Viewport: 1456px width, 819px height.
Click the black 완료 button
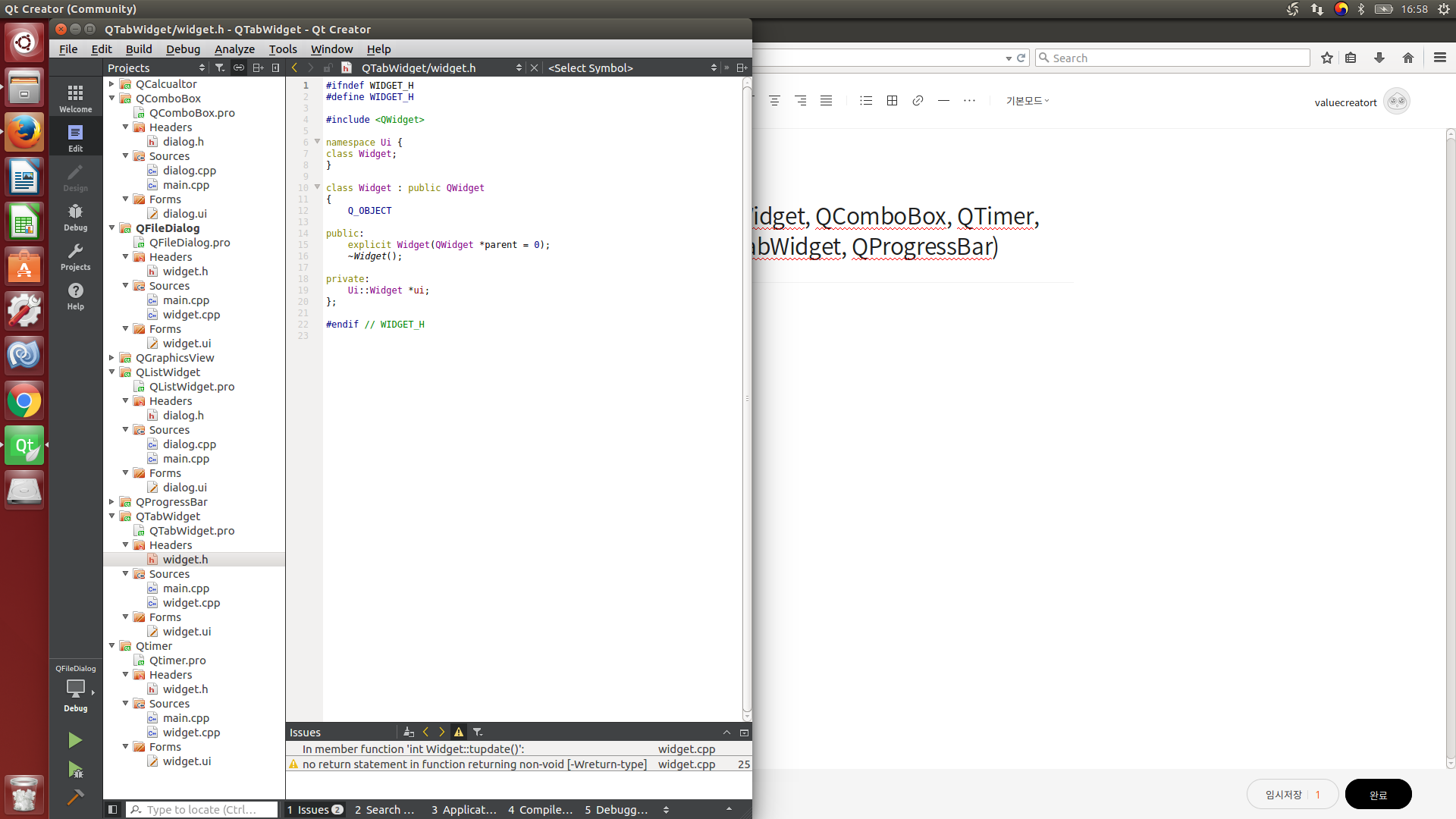point(1378,795)
